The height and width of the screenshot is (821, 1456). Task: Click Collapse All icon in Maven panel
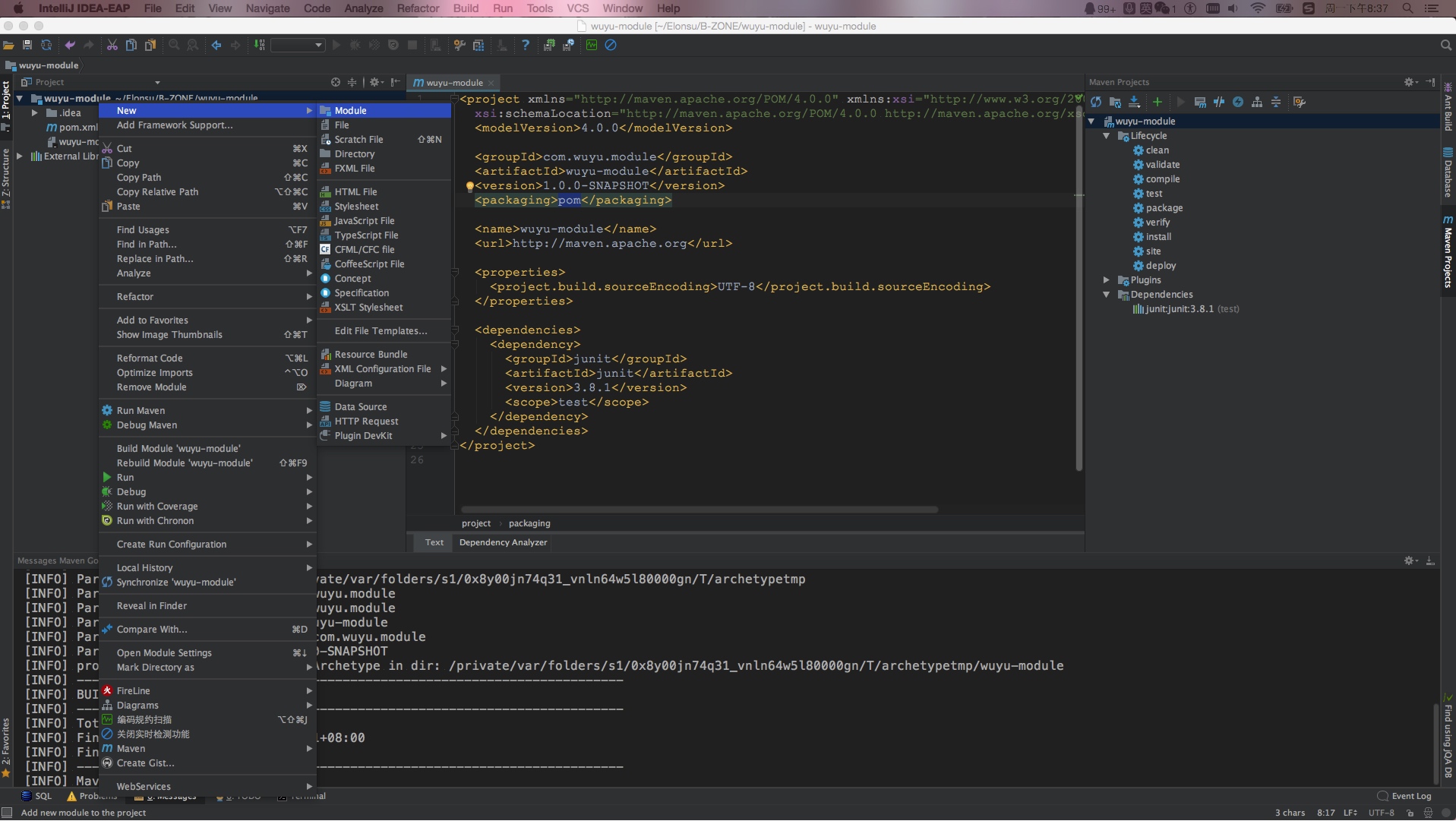1276,102
